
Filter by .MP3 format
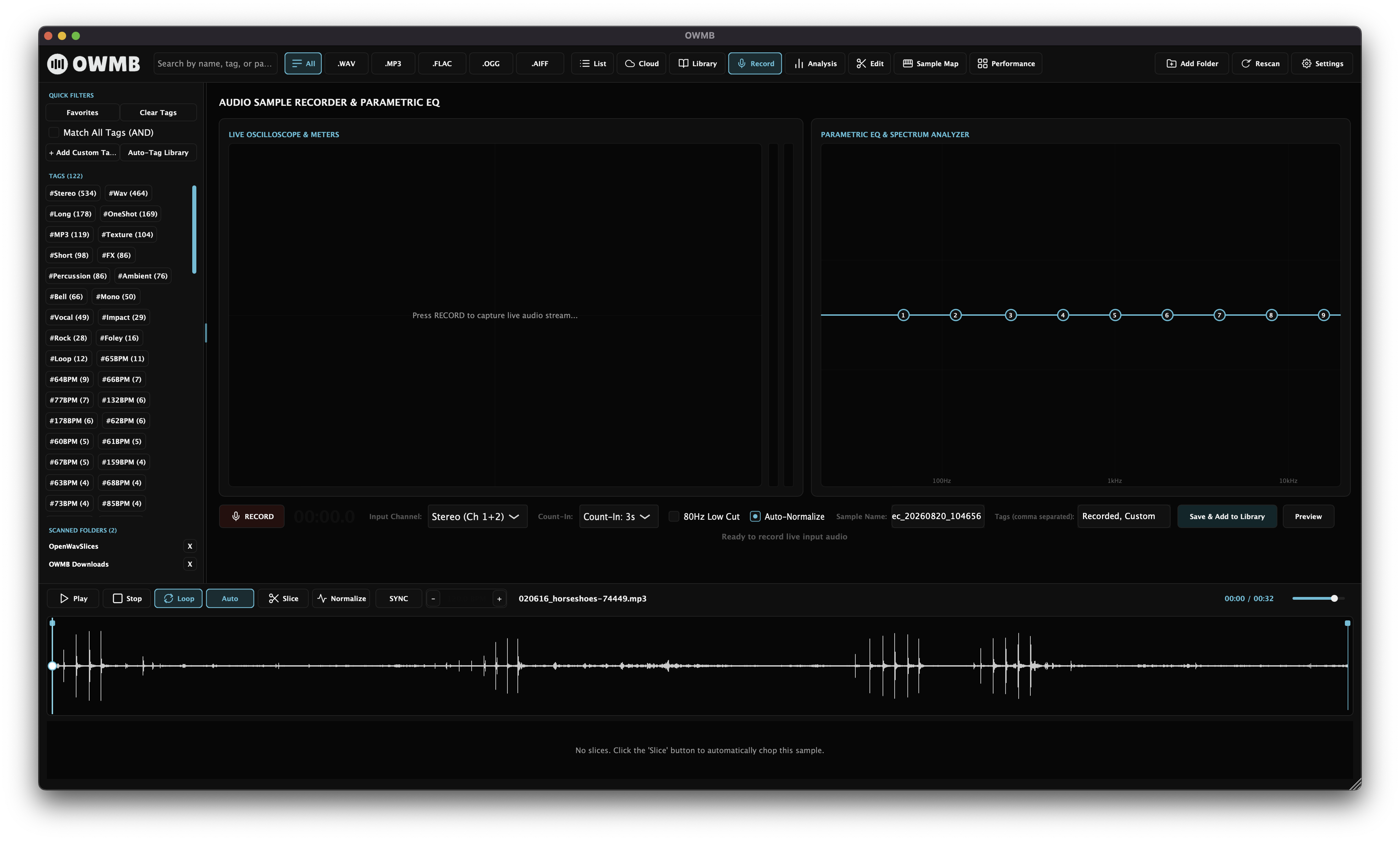click(x=393, y=63)
